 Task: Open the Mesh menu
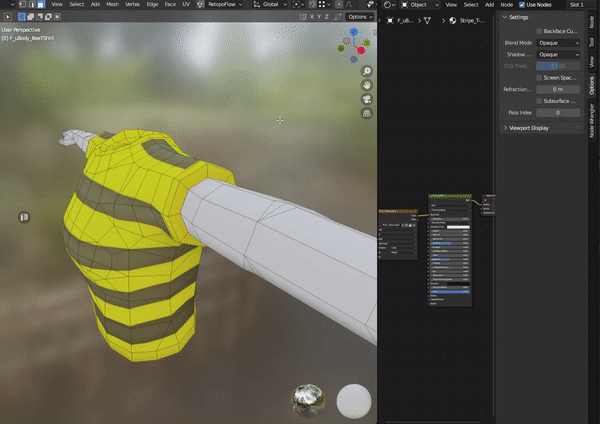coord(111,5)
